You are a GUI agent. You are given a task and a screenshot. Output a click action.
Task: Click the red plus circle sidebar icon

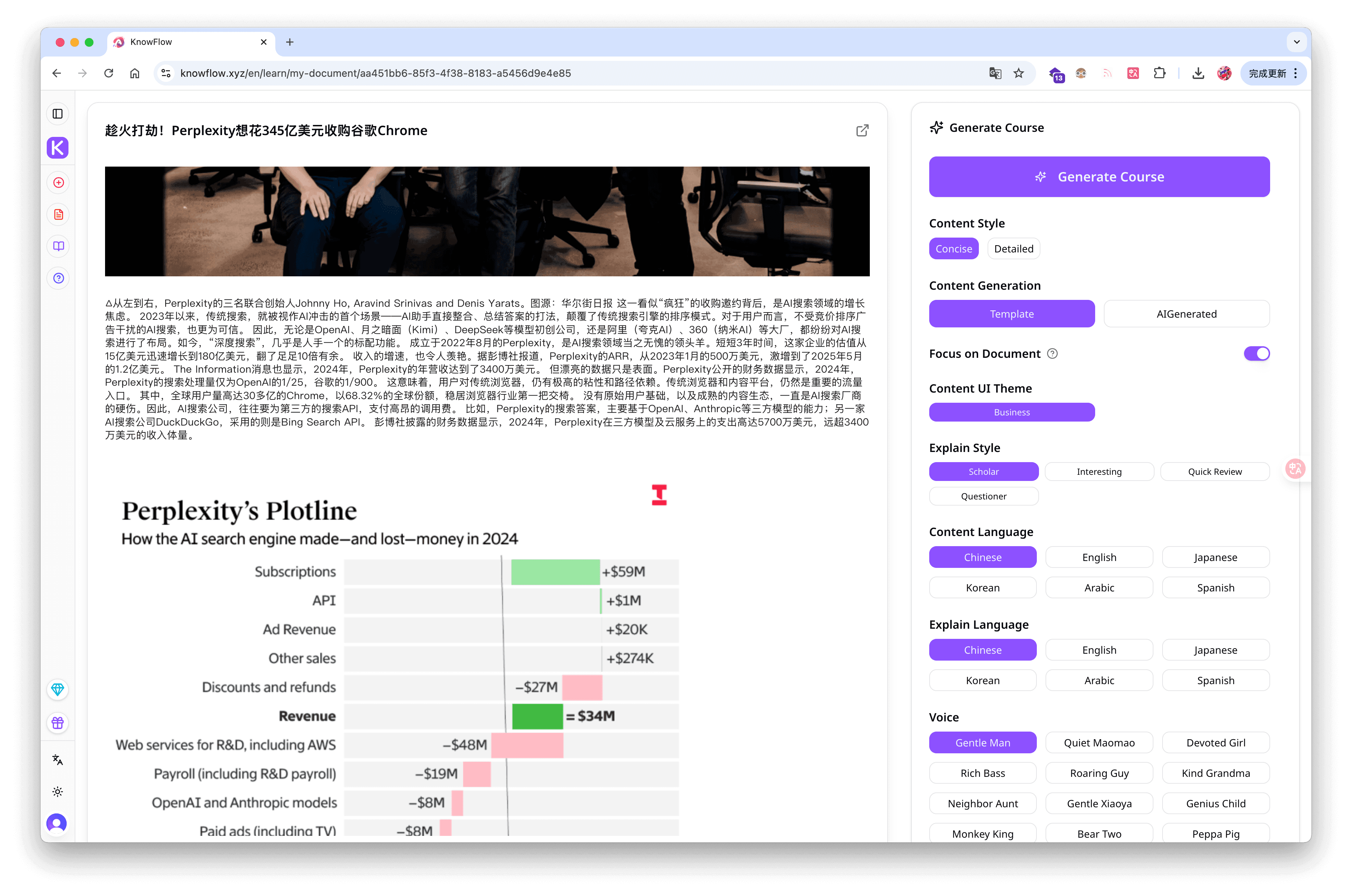[58, 183]
